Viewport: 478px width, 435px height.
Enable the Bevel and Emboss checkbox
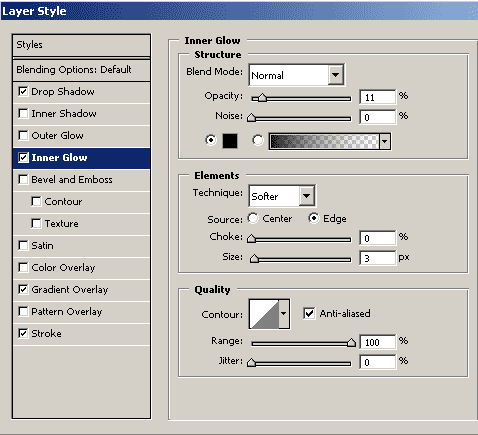pyautogui.click(x=23, y=179)
